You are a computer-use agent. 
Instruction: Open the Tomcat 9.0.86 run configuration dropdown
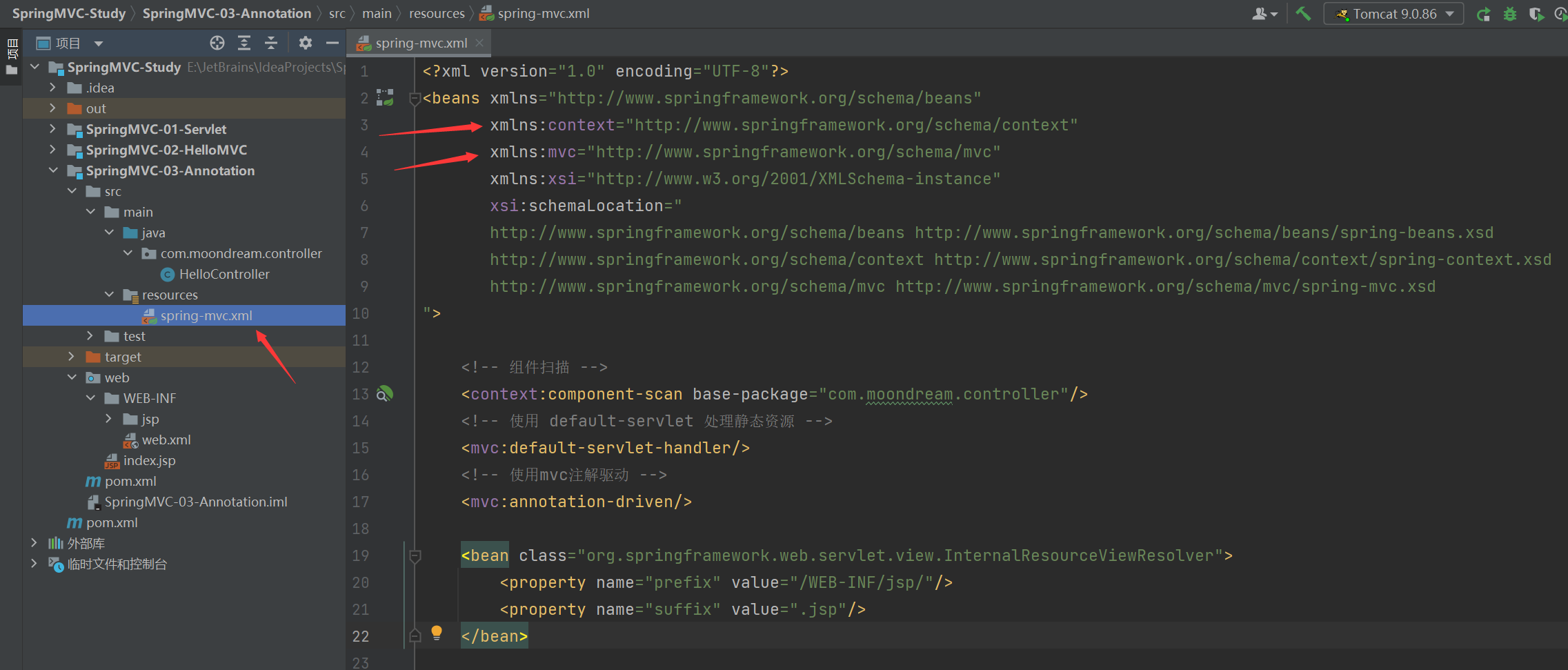[1393, 14]
